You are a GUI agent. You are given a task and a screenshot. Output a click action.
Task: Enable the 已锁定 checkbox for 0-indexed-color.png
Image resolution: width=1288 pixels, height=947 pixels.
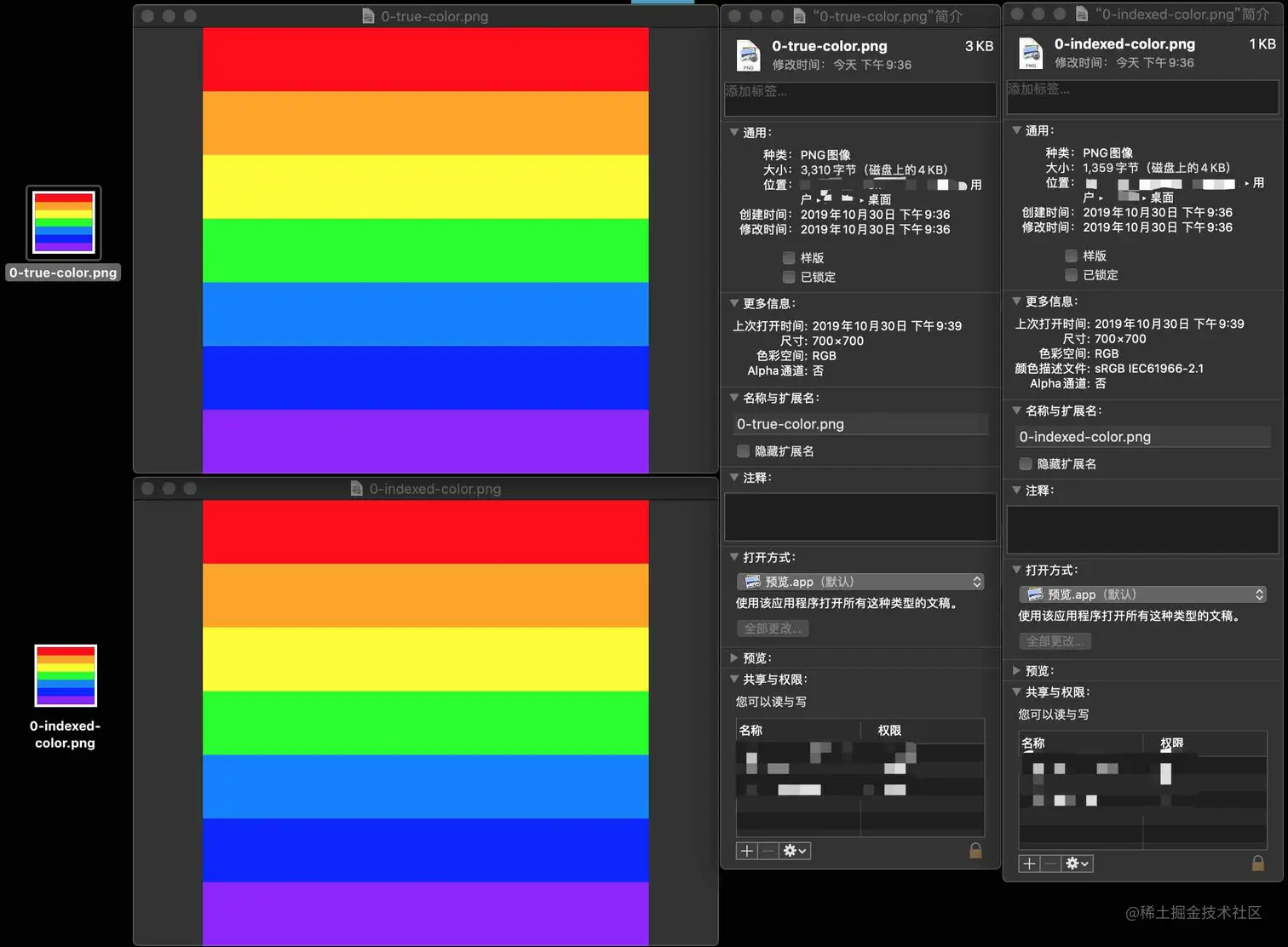1071,274
